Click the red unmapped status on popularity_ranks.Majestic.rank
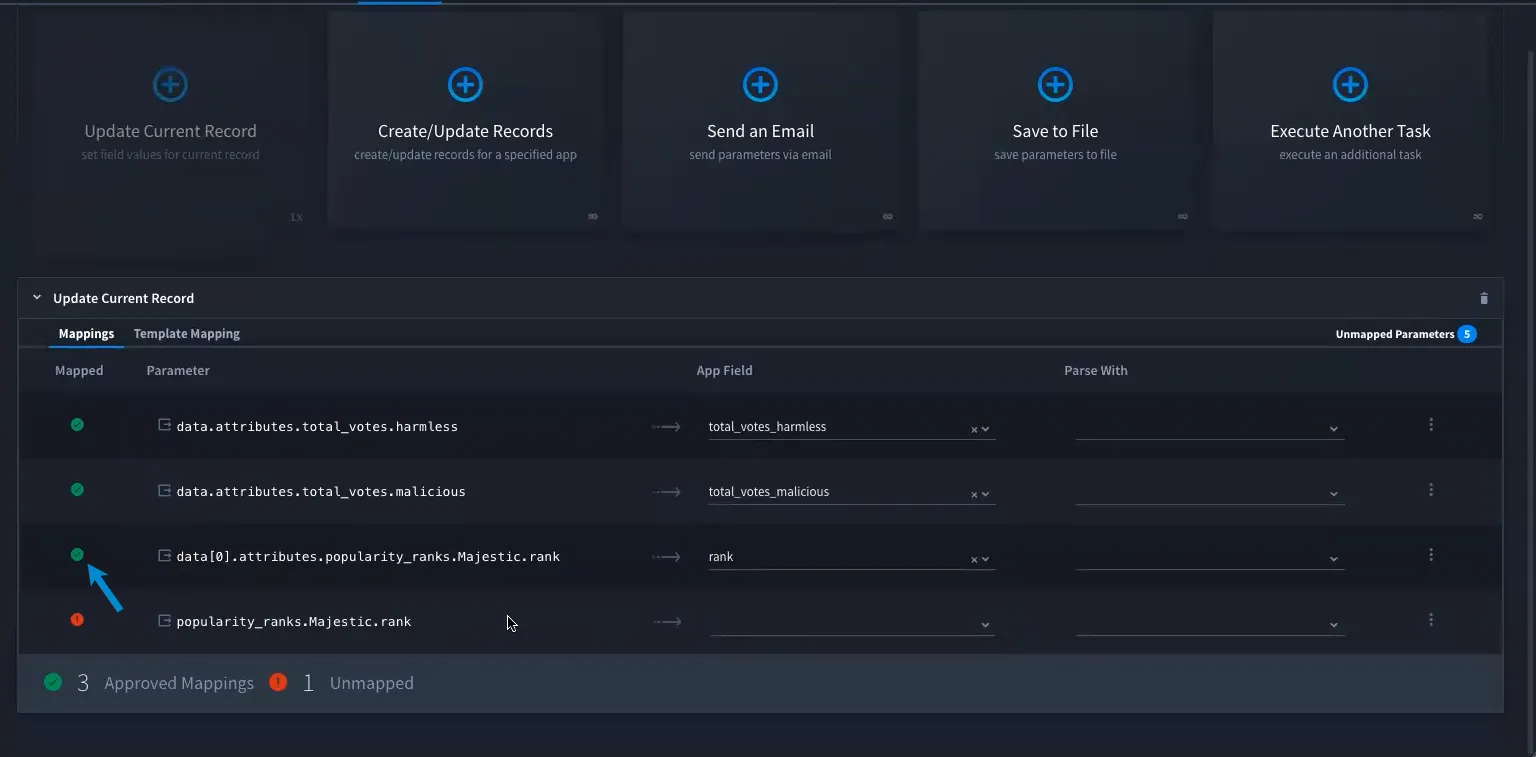 pyautogui.click(x=77, y=620)
